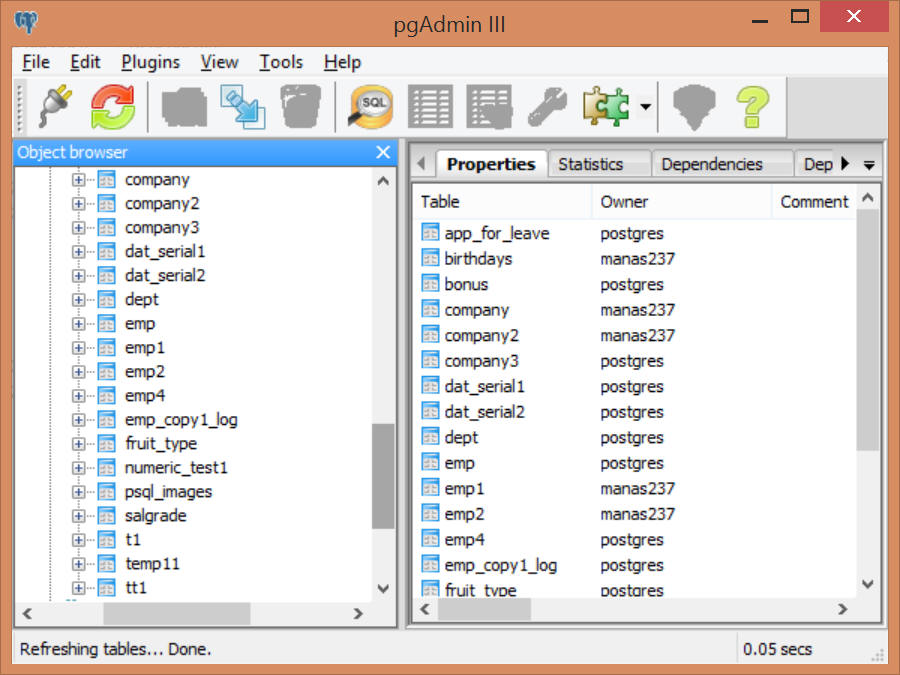
Task: Click the table icon beside company3 in tree
Action: tap(106, 228)
